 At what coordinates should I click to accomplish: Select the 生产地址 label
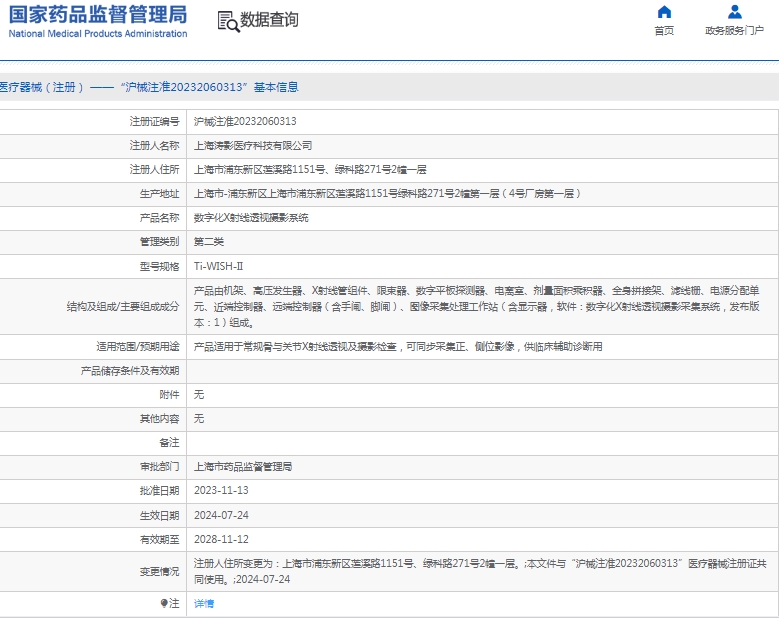159,193
